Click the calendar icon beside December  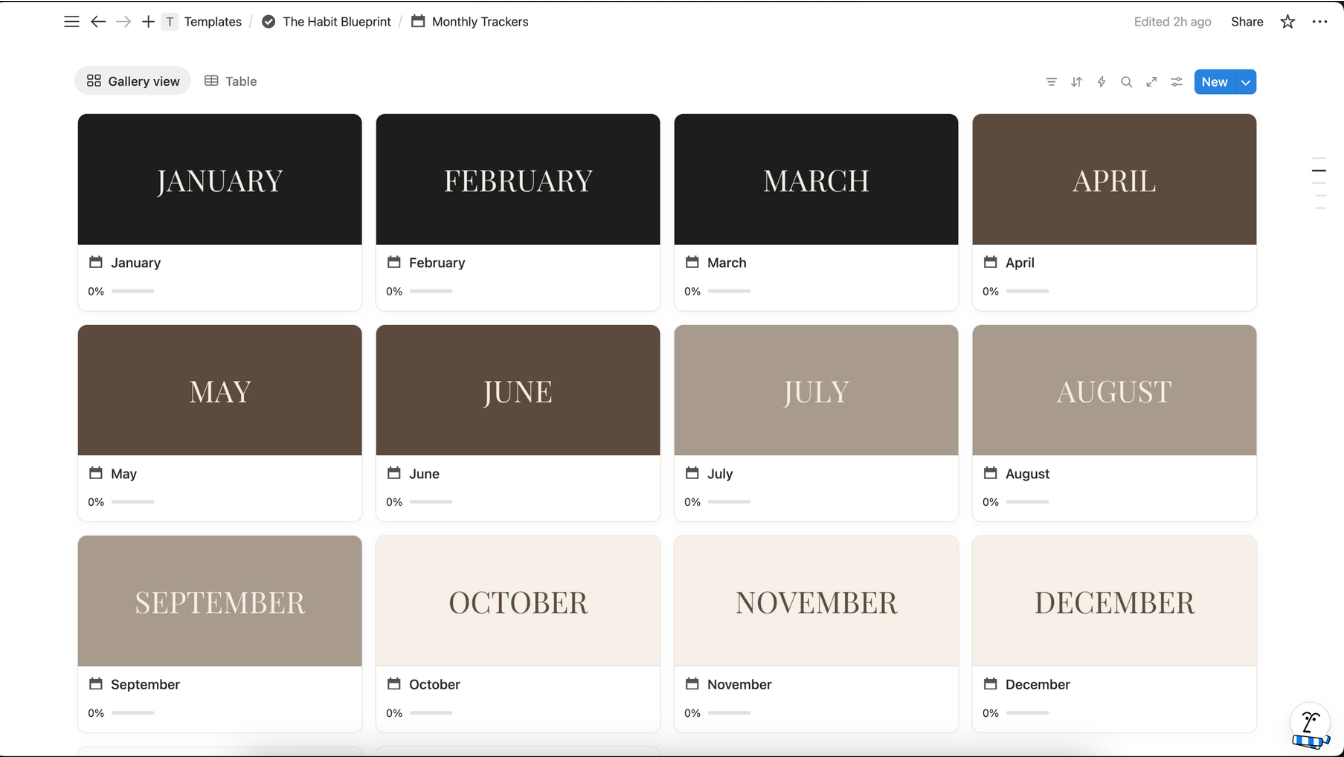(990, 684)
